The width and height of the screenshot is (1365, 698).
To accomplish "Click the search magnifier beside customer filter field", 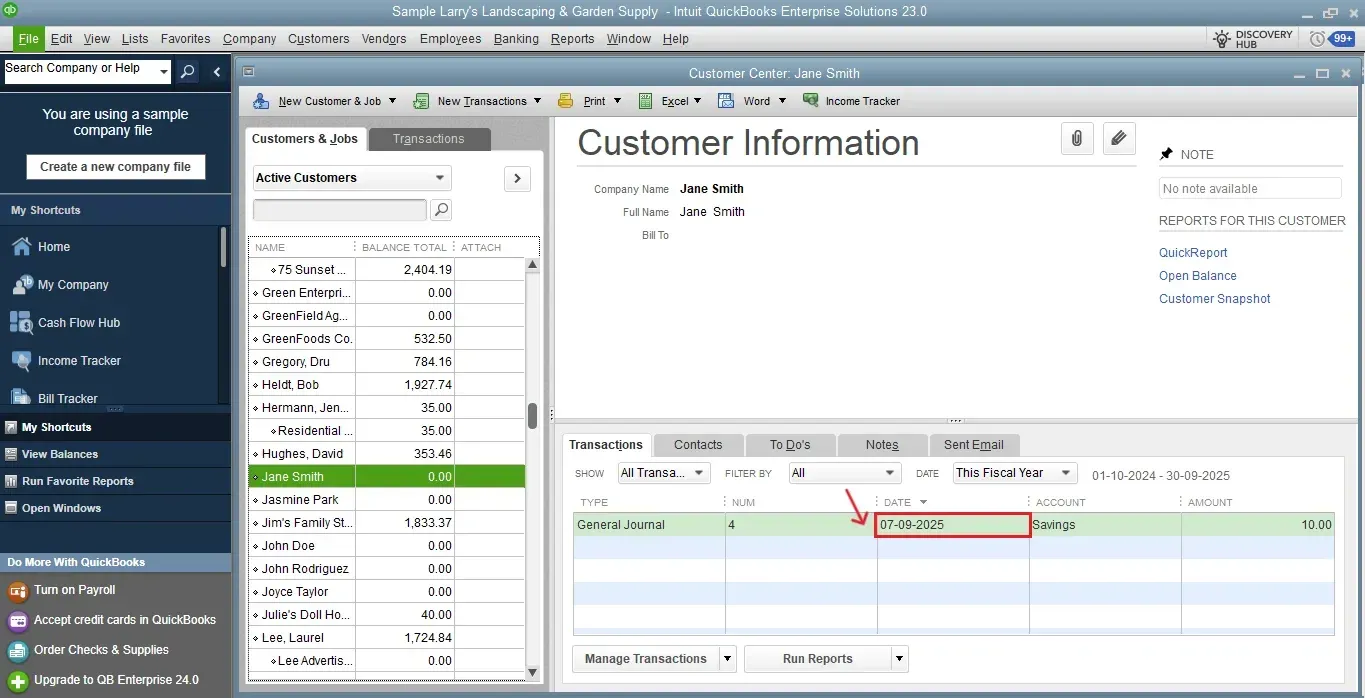I will tap(440, 210).
